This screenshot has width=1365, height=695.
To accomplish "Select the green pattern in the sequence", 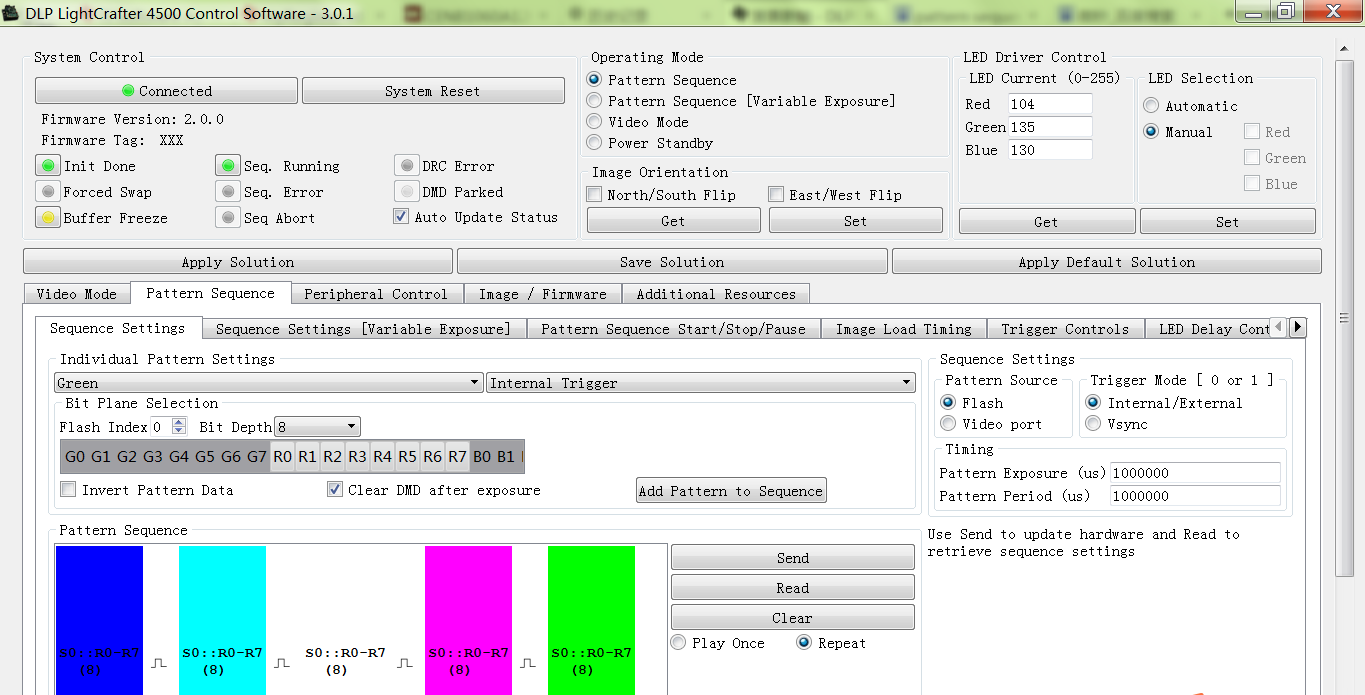I will click(x=591, y=620).
